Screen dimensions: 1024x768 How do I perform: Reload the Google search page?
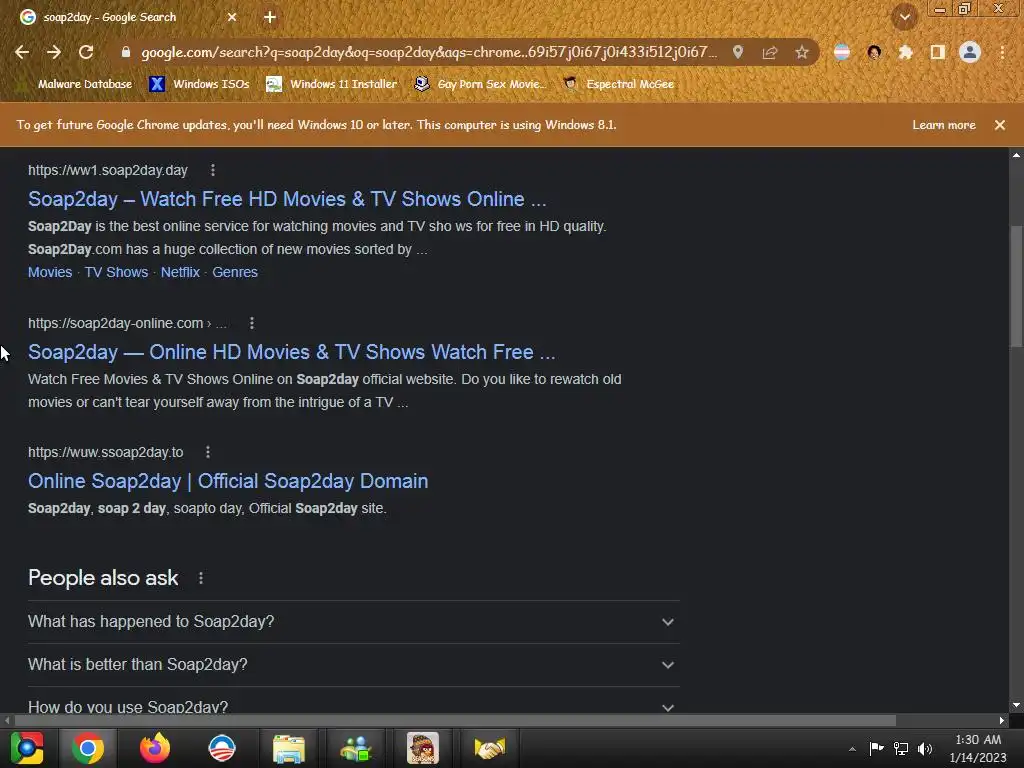pyautogui.click(x=86, y=52)
